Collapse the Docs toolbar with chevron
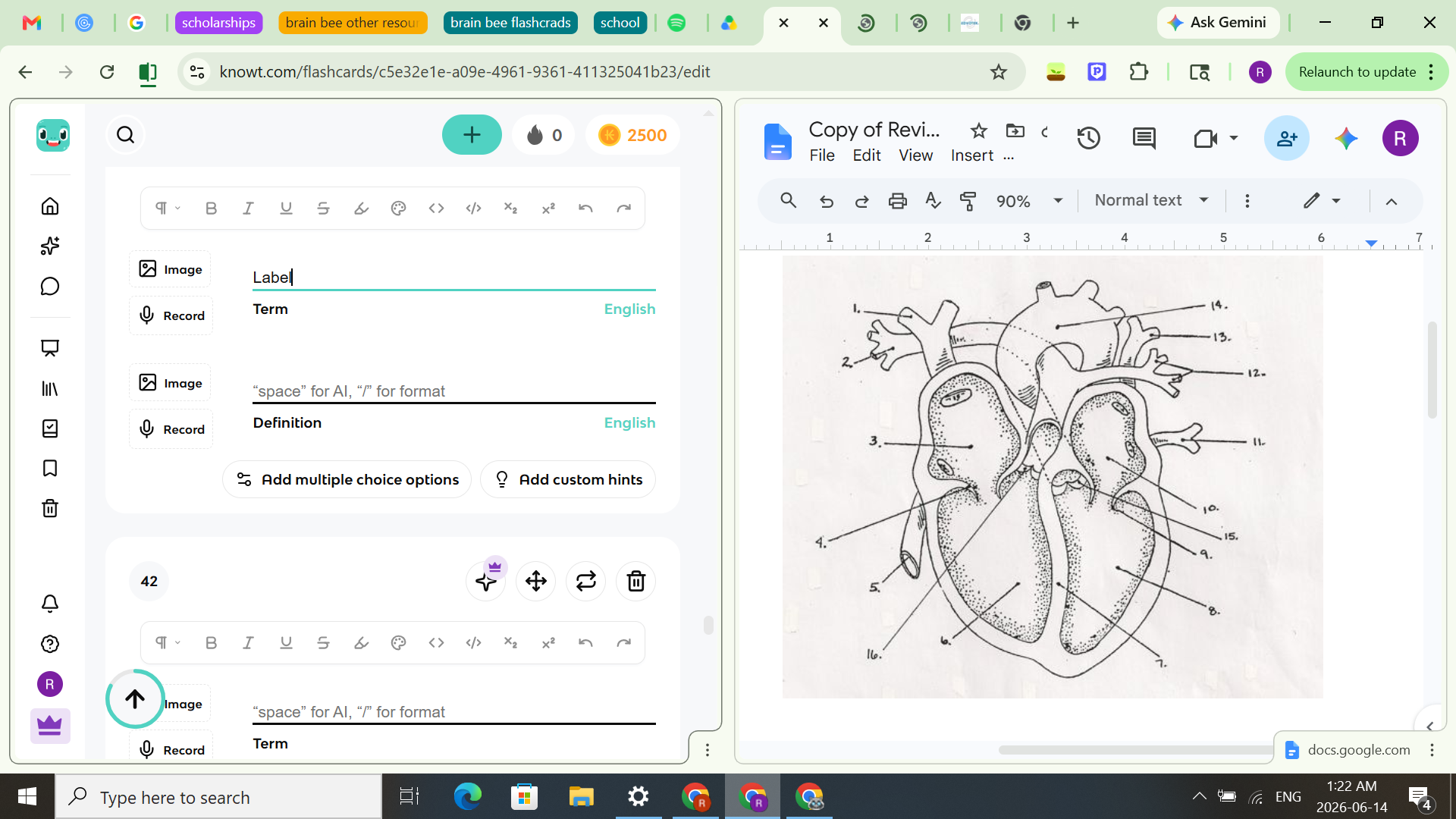 [1392, 201]
